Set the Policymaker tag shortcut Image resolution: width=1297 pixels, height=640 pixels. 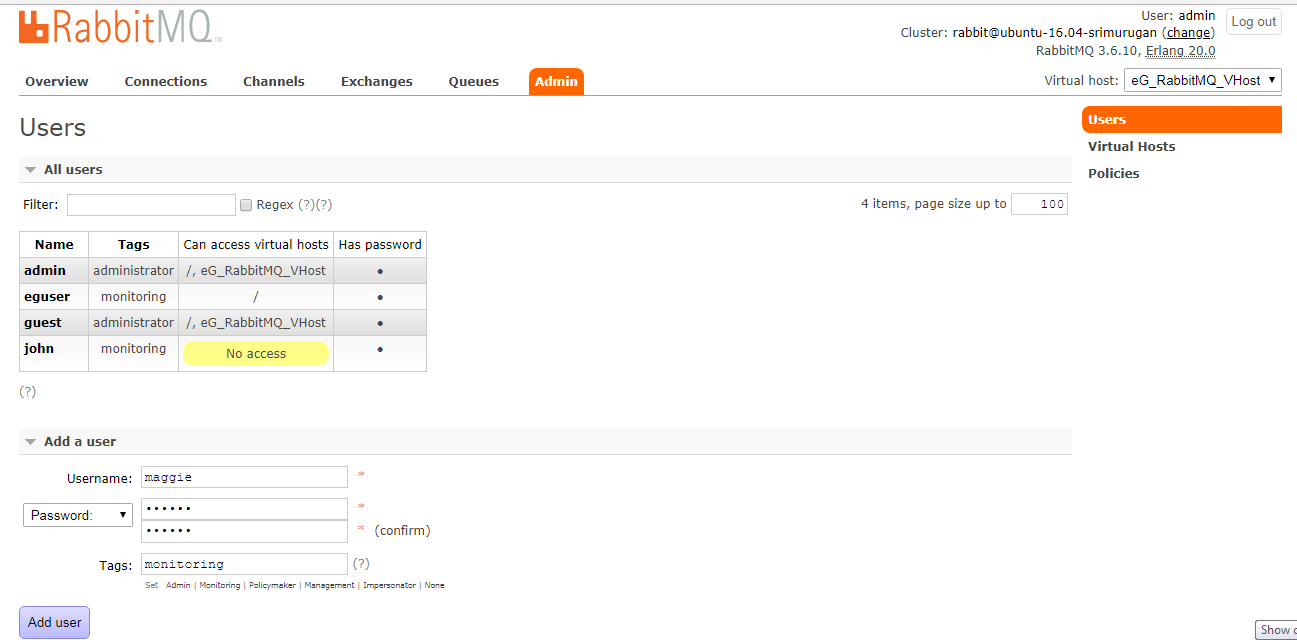[272, 585]
